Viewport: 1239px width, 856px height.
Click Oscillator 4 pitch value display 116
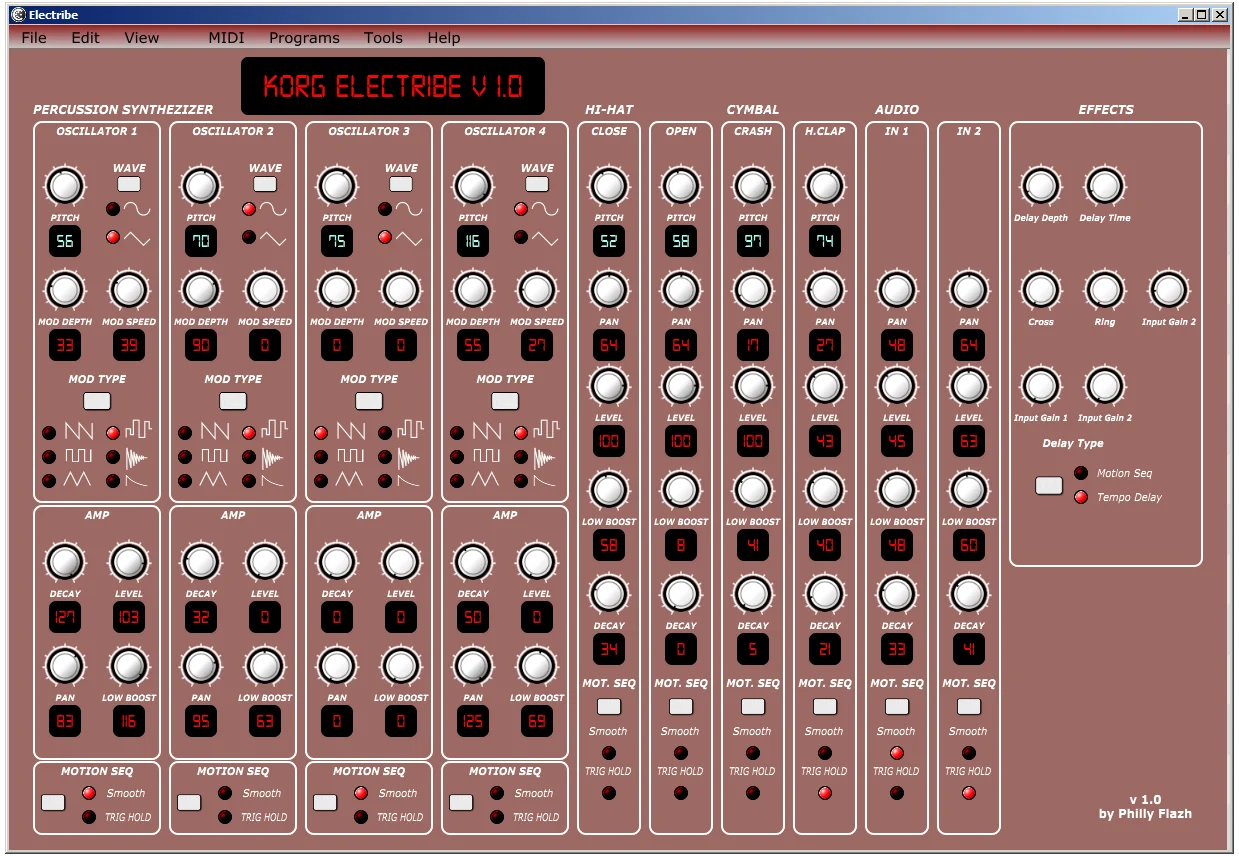coord(473,241)
